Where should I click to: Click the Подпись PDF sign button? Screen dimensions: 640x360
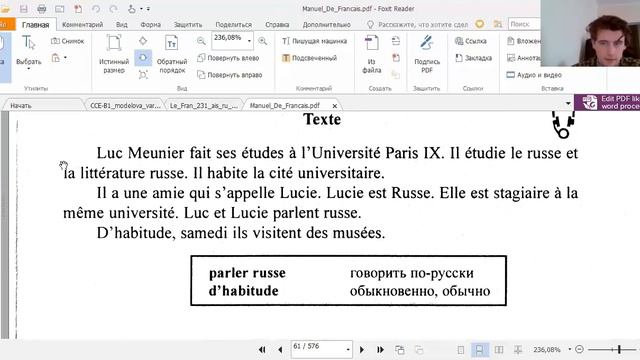[x=427, y=54]
